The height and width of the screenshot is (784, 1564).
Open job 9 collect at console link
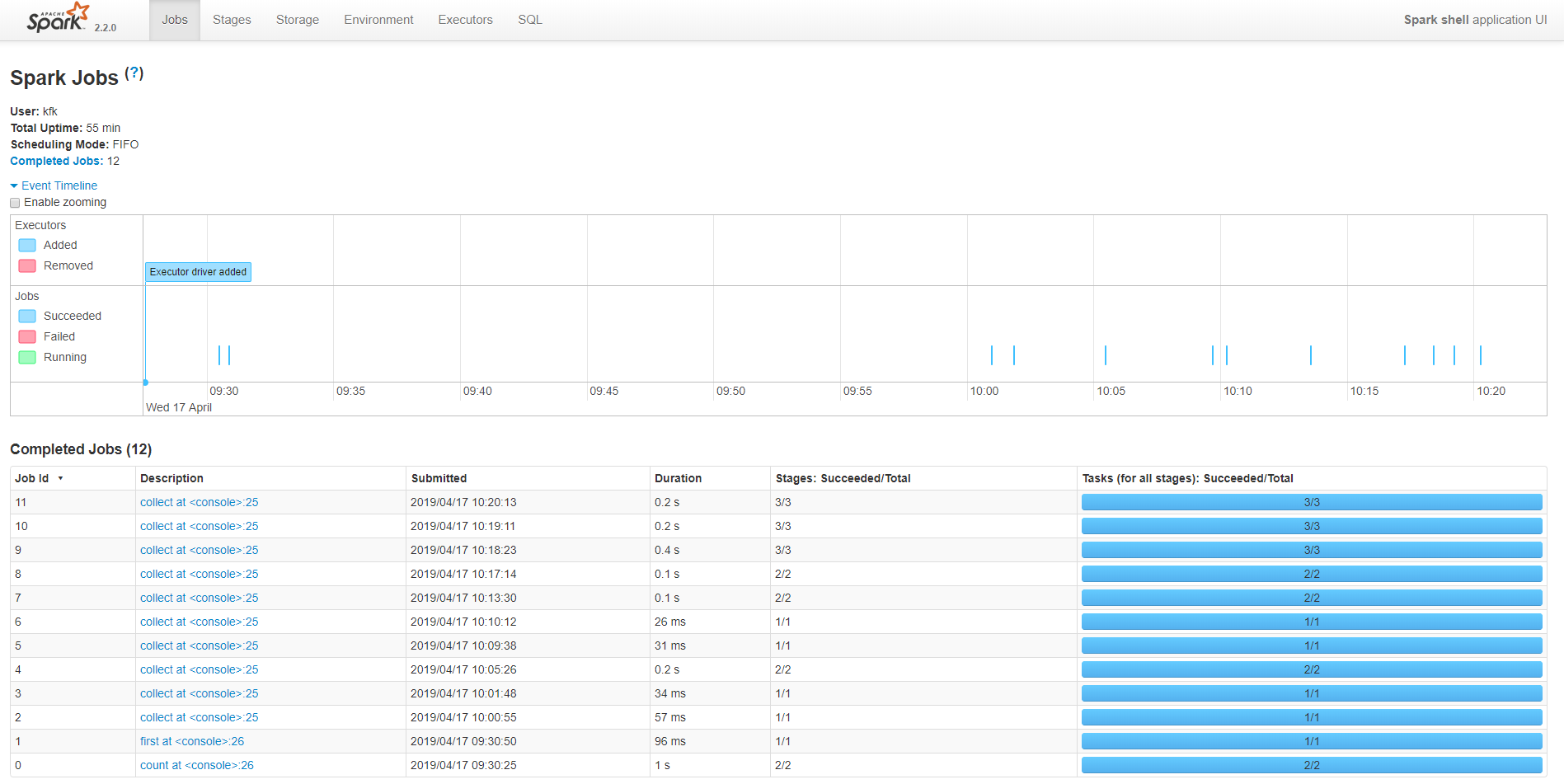(199, 550)
